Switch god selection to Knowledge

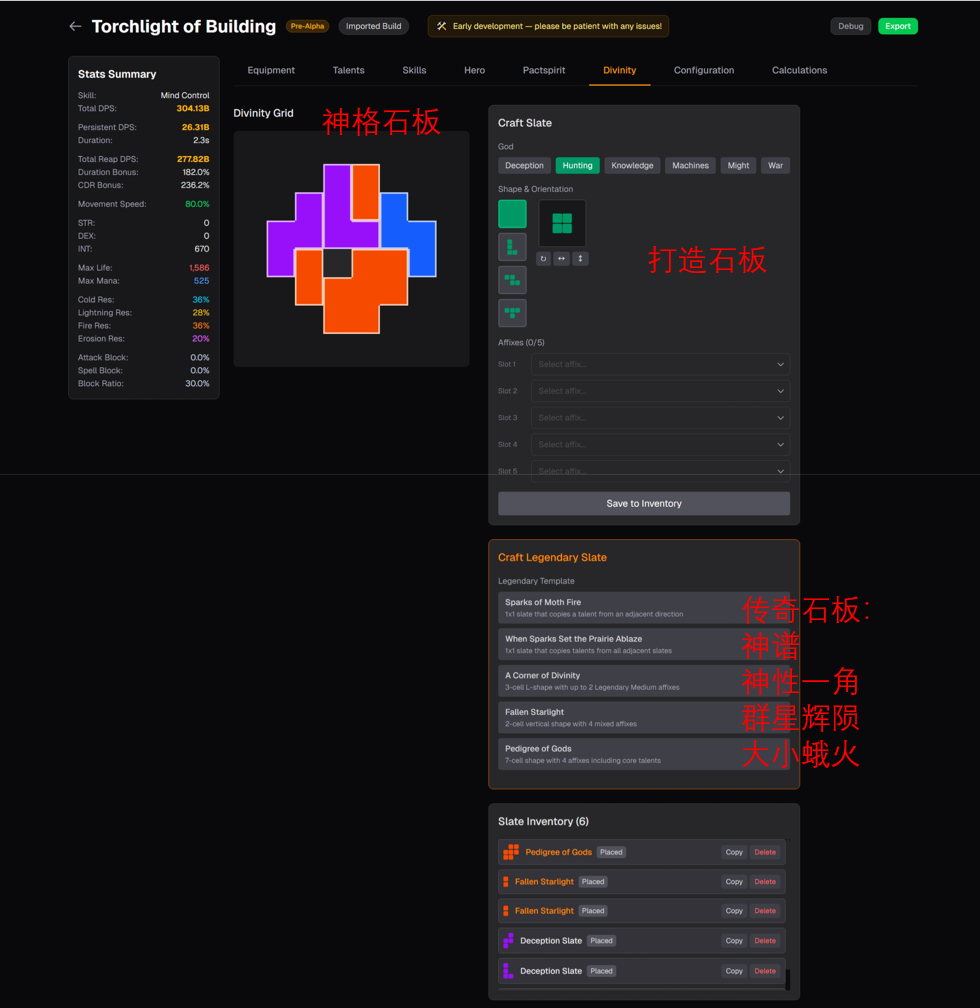click(632, 166)
